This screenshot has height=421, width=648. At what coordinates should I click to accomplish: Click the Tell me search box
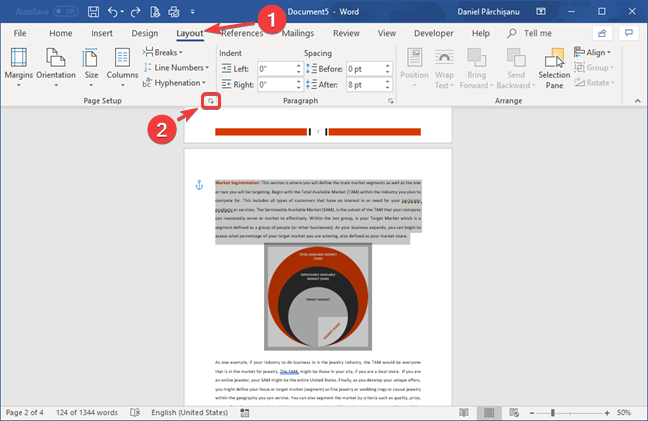coord(530,33)
